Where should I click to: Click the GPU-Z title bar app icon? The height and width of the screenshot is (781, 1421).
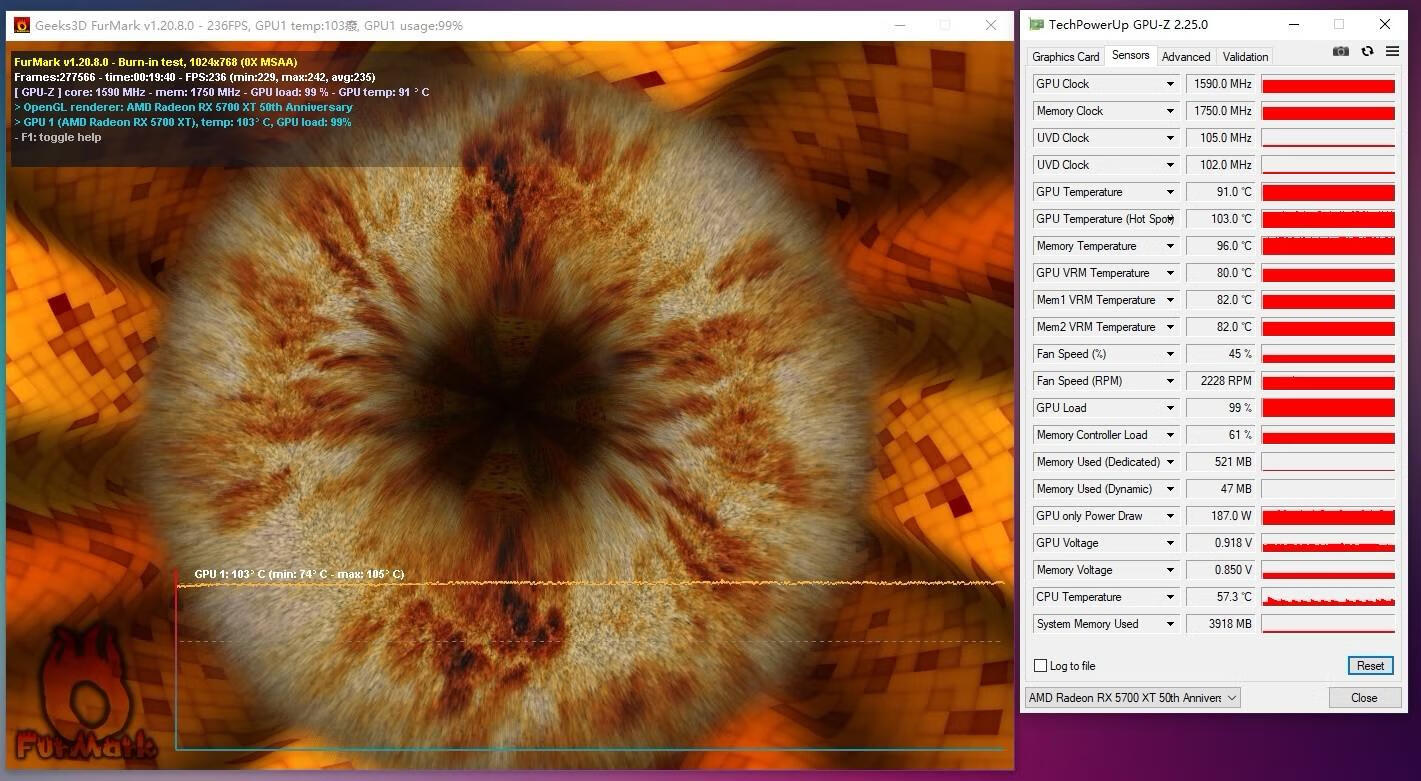[x=1036, y=24]
